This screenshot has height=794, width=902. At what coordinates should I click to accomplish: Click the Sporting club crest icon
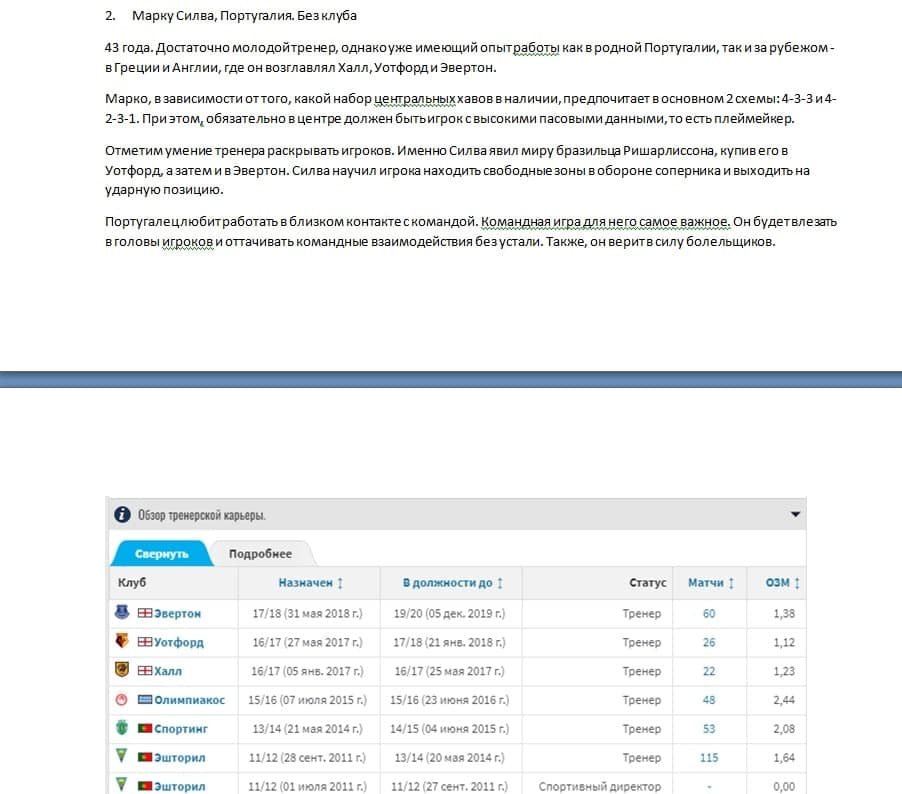click(x=122, y=729)
